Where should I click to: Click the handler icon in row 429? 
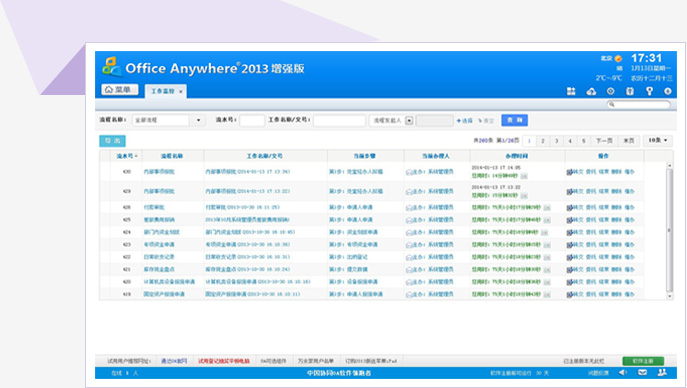pos(409,192)
